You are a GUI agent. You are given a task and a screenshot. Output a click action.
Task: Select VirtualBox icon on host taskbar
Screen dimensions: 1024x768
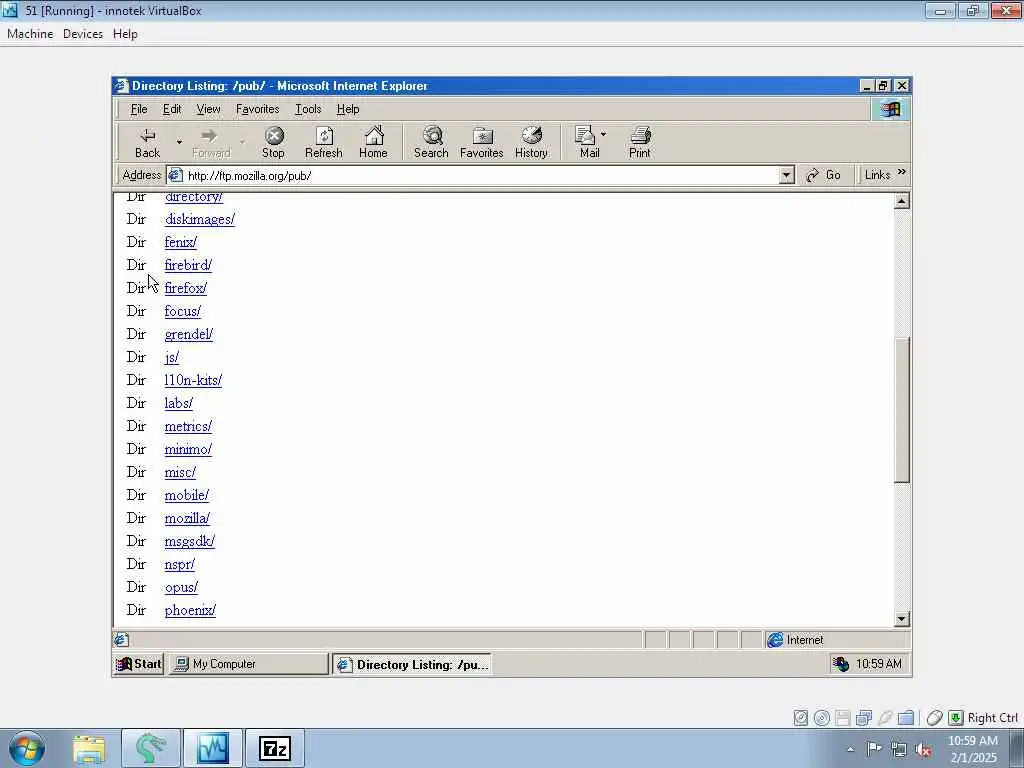coord(213,748)
